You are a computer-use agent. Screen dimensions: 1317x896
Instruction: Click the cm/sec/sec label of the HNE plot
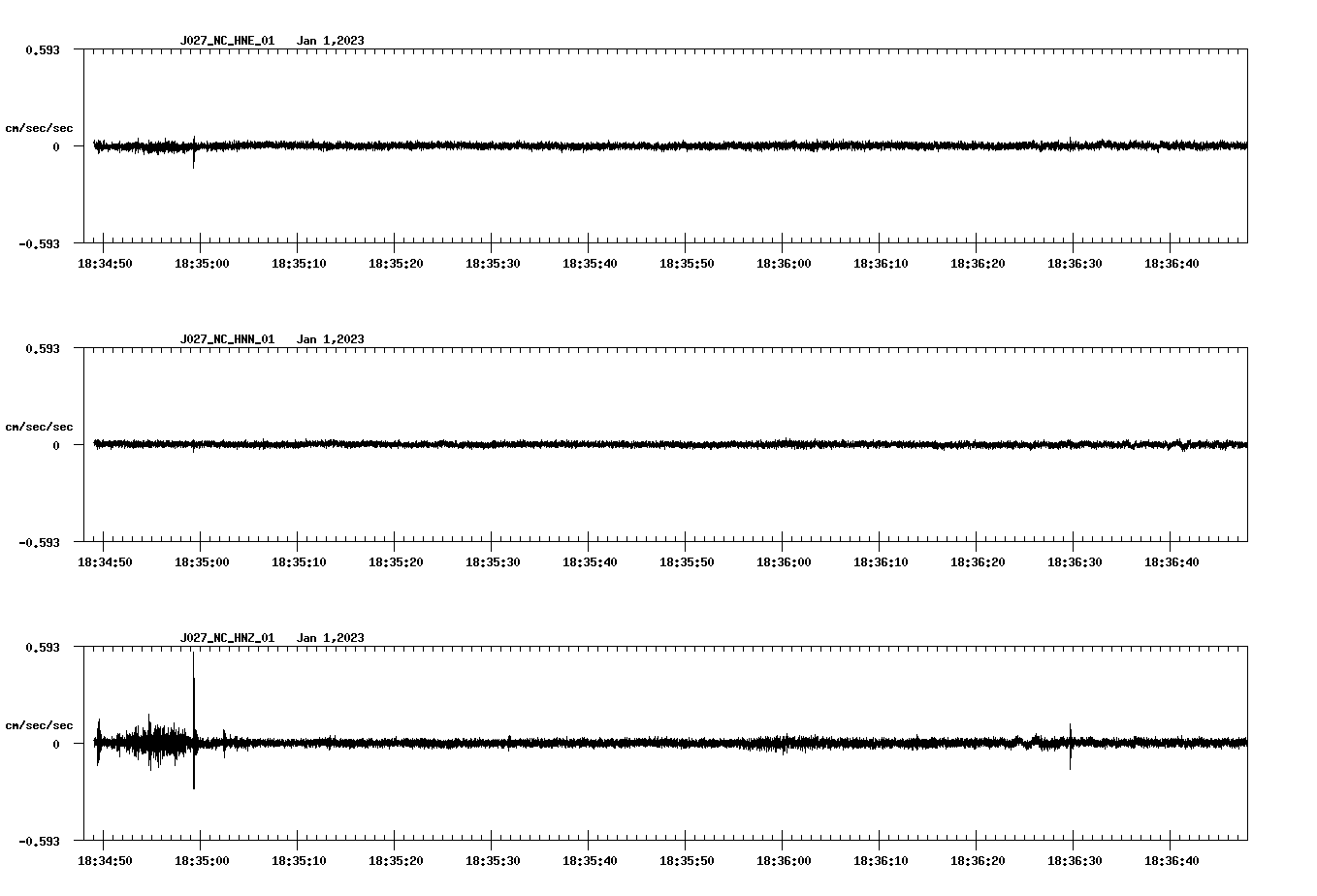click(x=39, y=127)
